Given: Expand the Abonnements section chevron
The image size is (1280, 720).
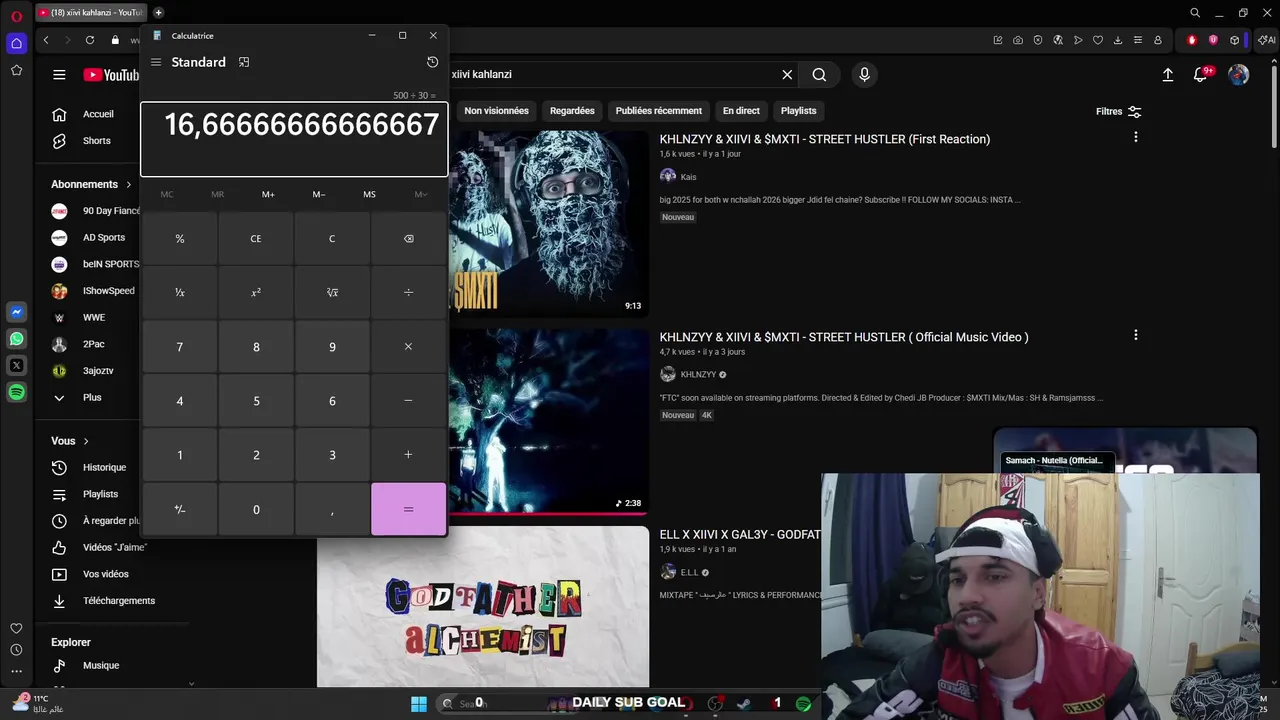Looking at the screenshot, I should pyautogui.click(x=128, y=185).
